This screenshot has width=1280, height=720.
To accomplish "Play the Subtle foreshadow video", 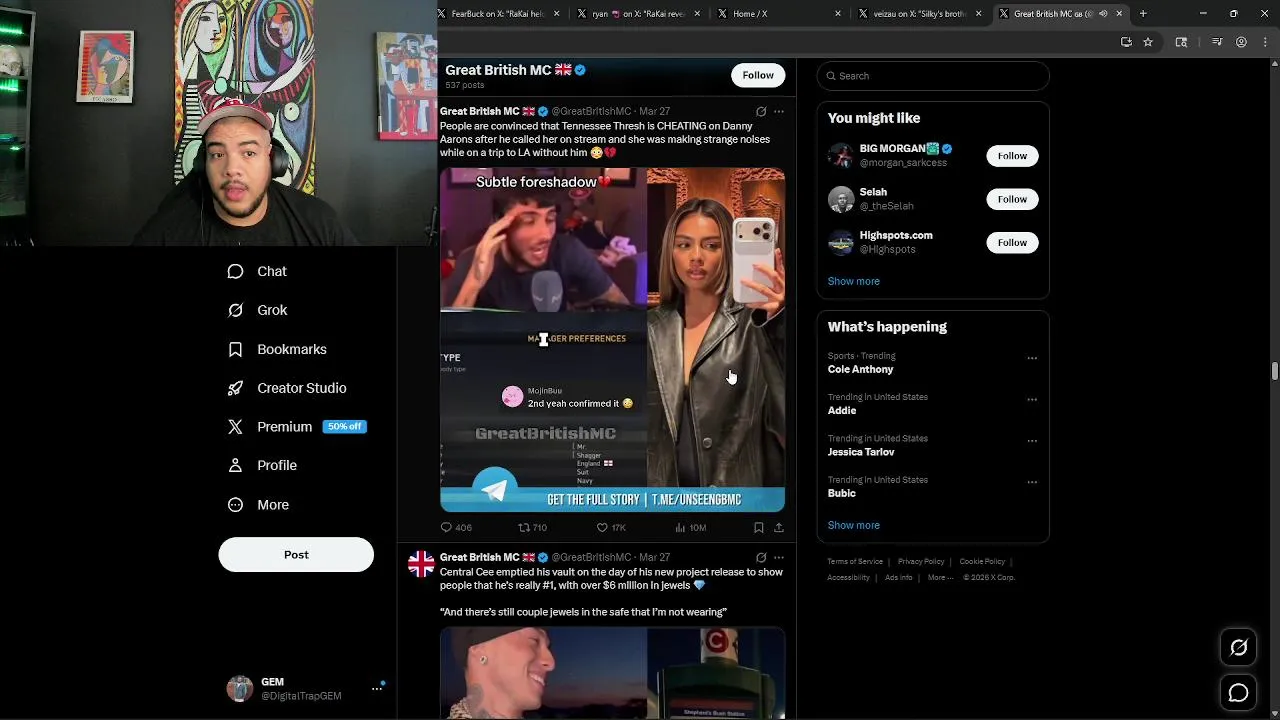I will coord(612,340).
